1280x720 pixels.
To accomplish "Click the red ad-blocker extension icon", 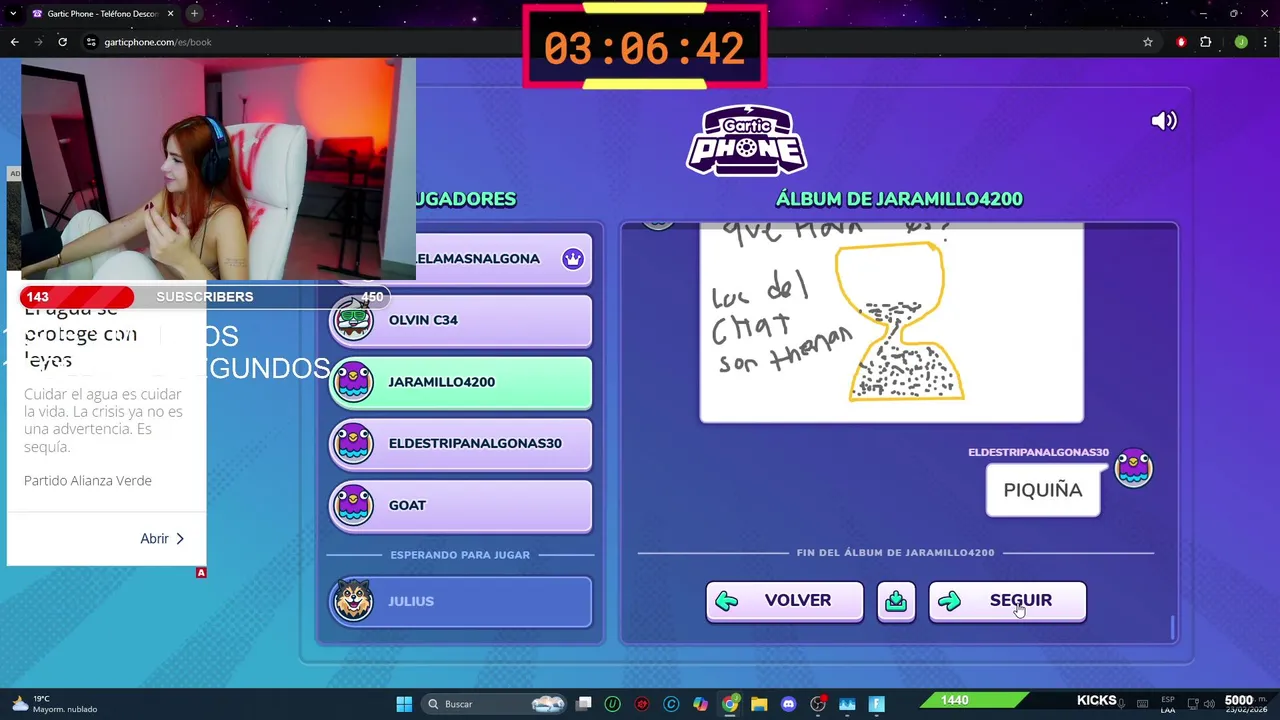I will click(1182, 42).
